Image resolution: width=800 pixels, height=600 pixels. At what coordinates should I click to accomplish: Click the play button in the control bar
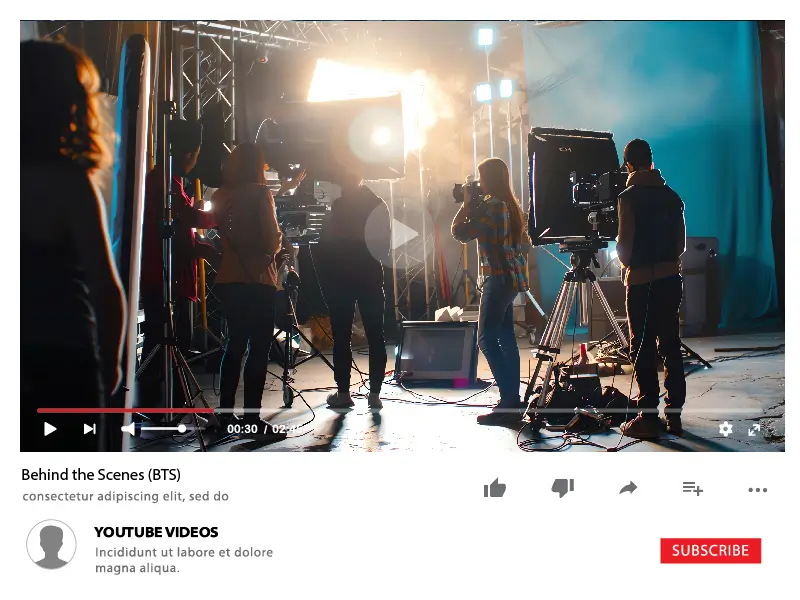coord(50,429)
